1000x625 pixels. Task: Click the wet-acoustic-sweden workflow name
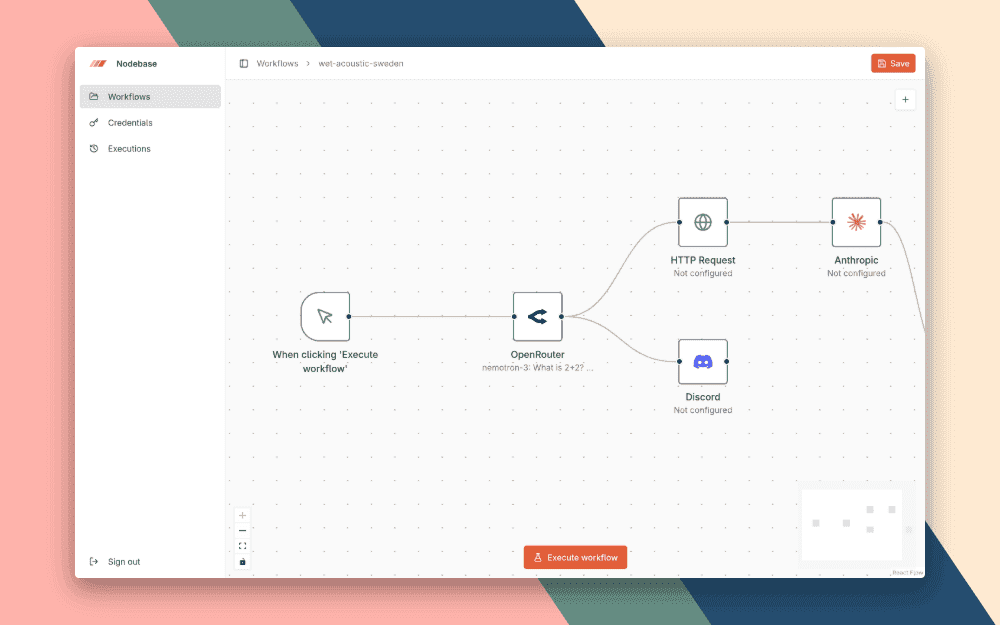(x=361, y=64)
